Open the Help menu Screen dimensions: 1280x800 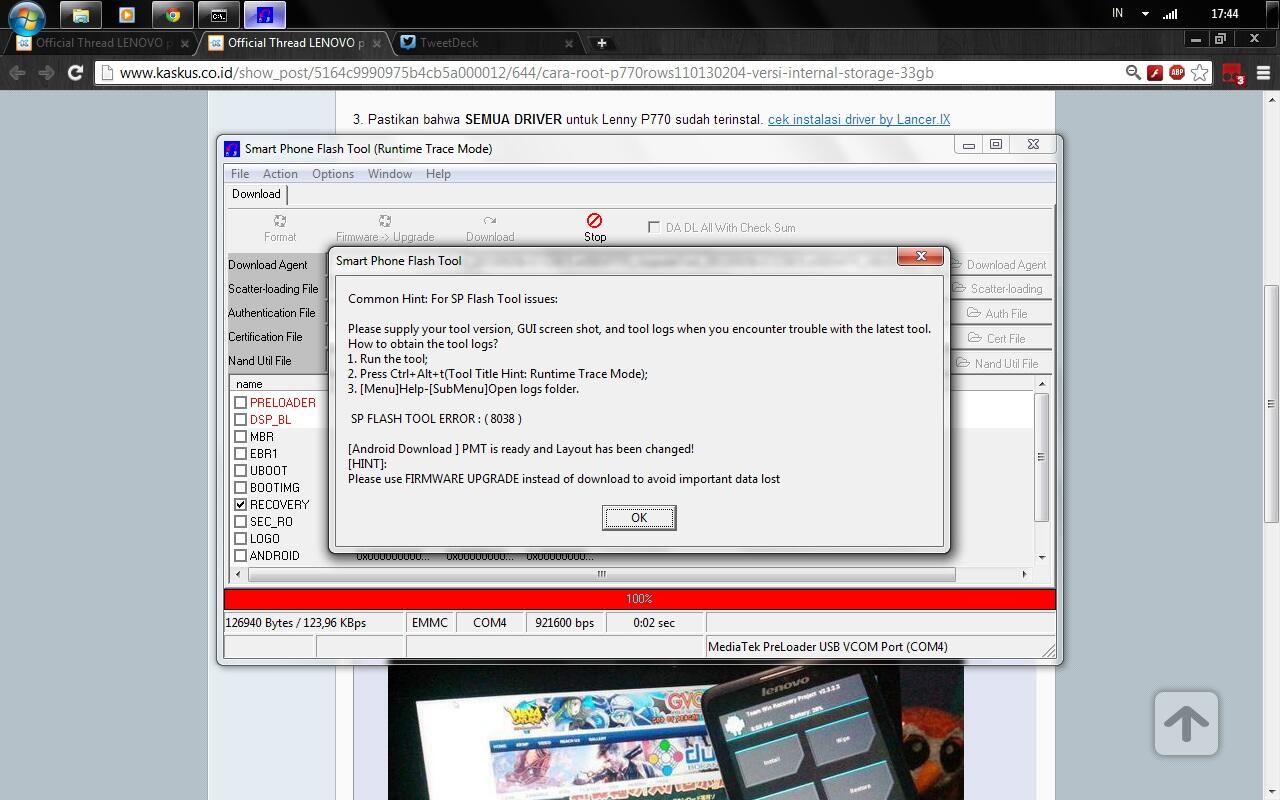point(438,174)
